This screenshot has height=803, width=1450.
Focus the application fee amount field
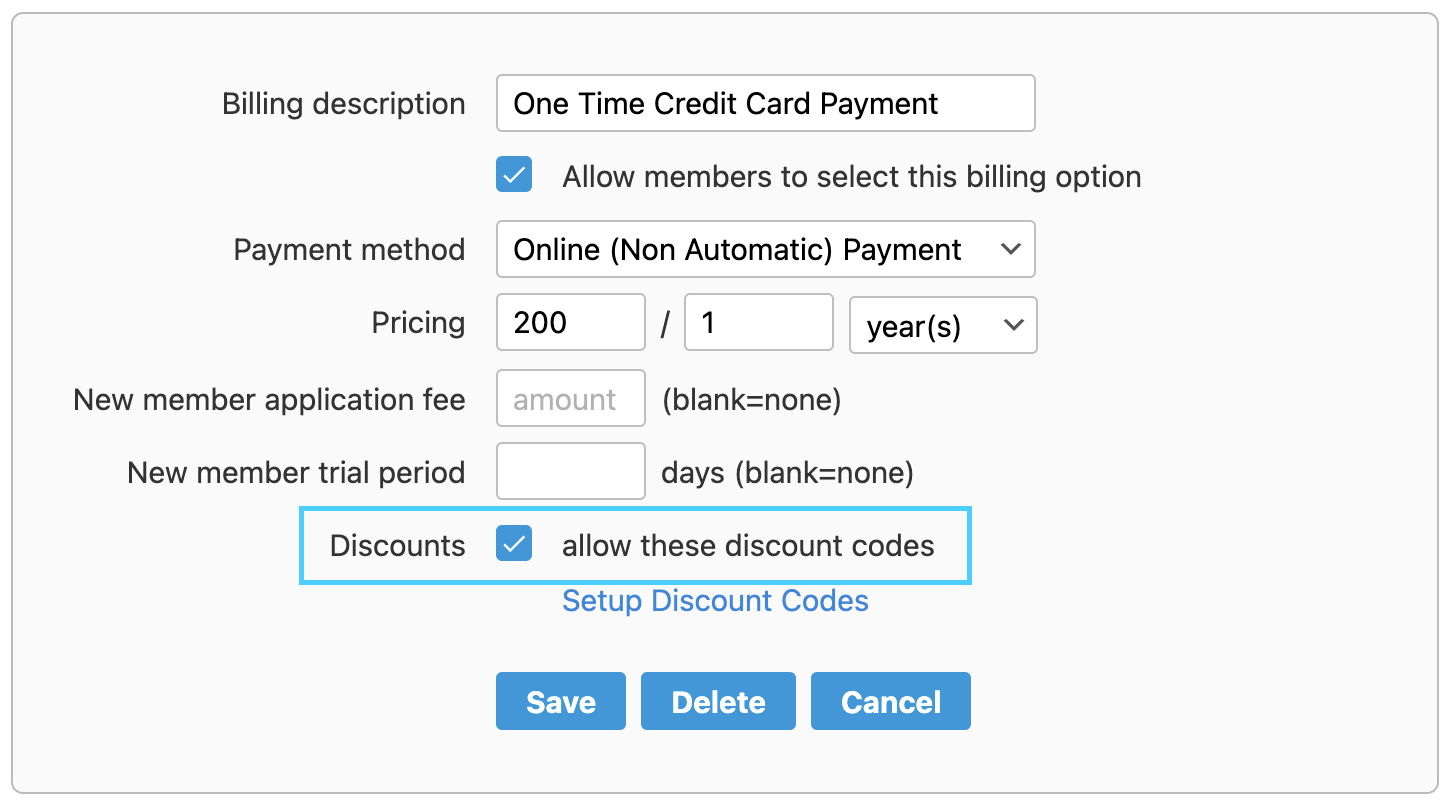[570, 399]
